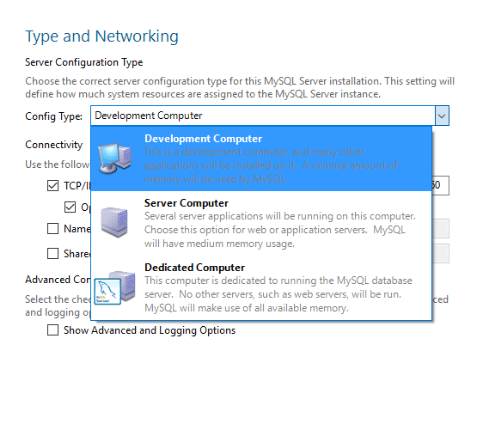The width and height of the screenshot is (483, 438).
Task: Pick the Dedicated Computer configuration
Action: [261, 288]
